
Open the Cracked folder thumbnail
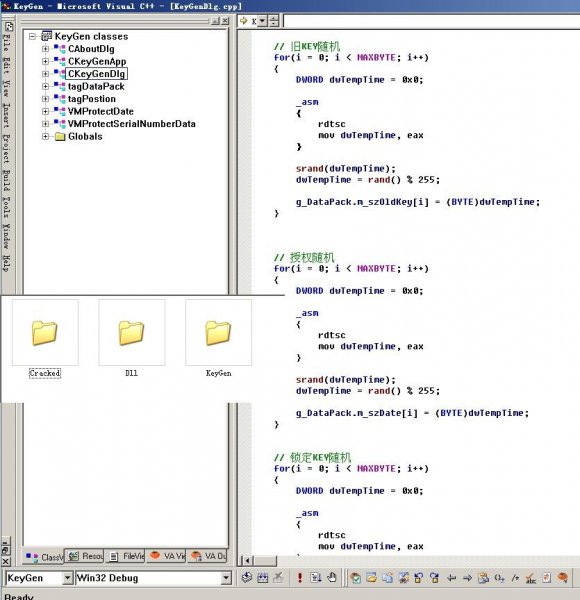tap(45, 333)
